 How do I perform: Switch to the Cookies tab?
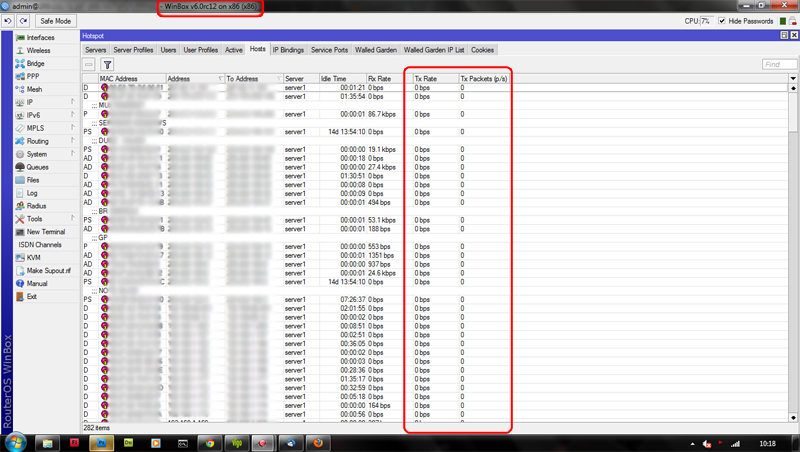pos(482,50)
